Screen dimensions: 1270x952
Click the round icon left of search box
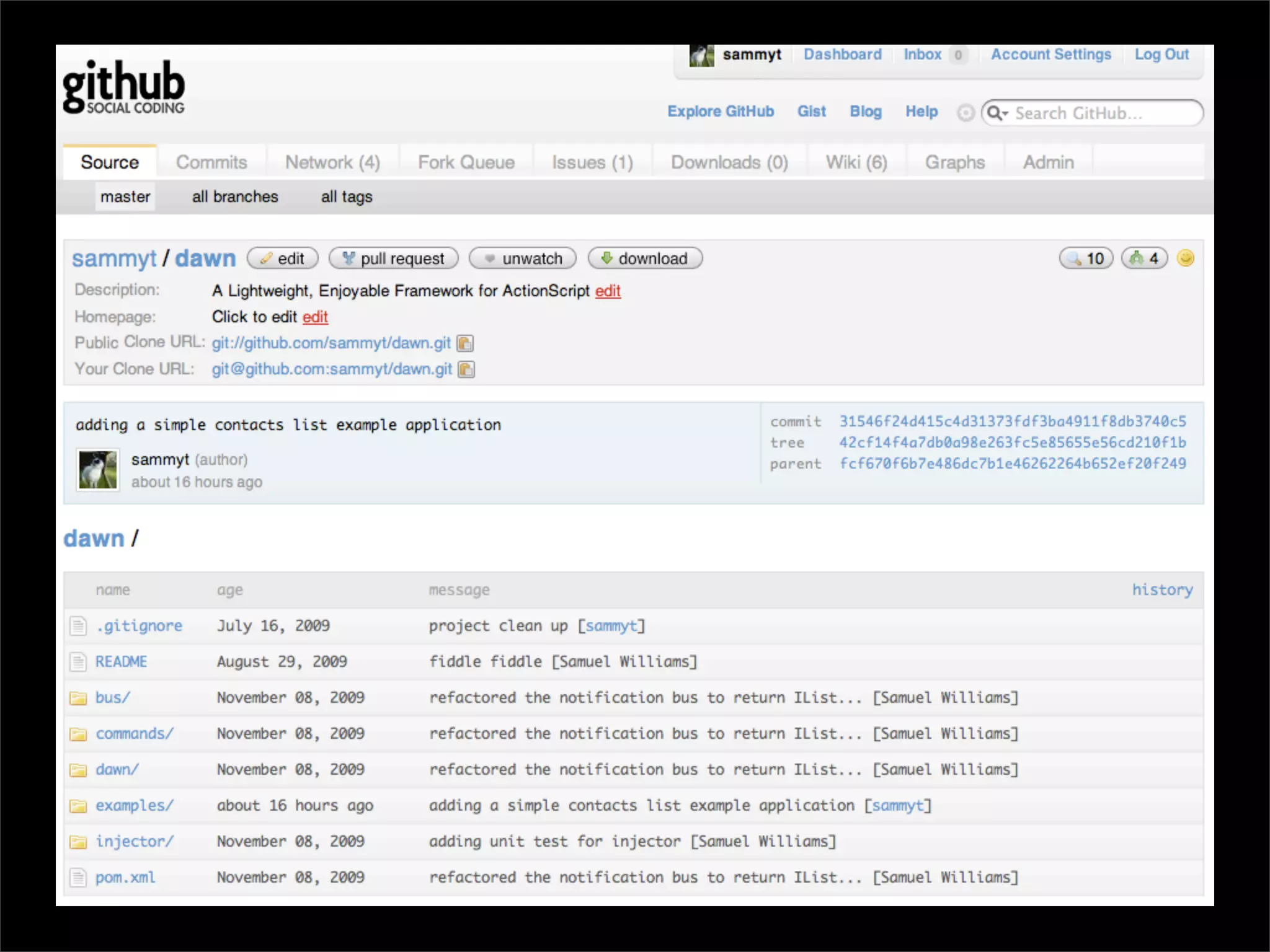point(965,113)
